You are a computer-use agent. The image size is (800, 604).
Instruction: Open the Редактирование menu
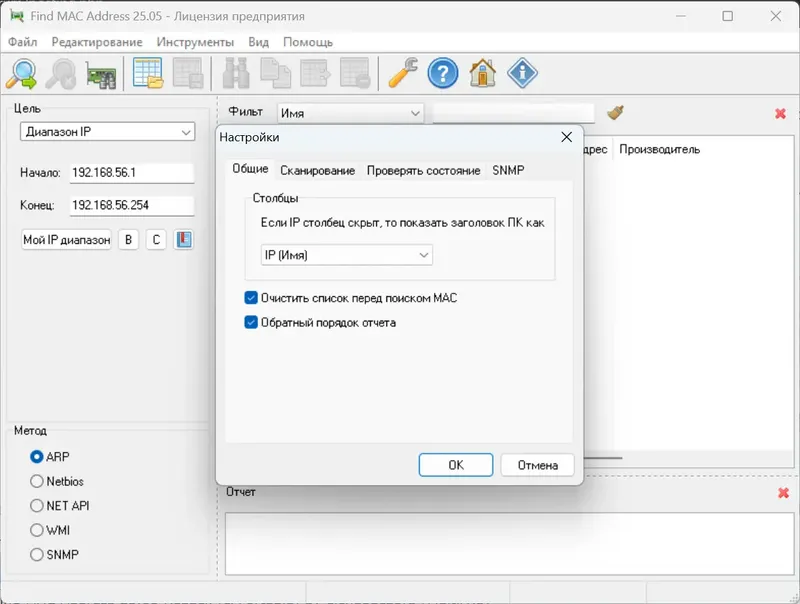[97, 42]
